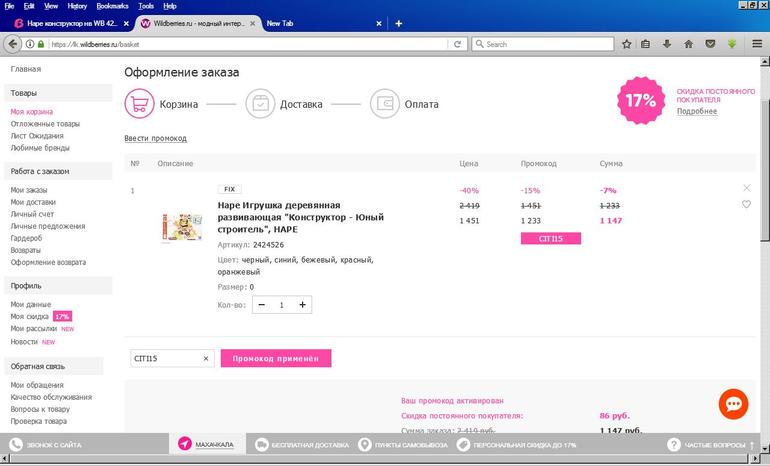Bookmark this page with star icon
770x466 pixels.
626,44
